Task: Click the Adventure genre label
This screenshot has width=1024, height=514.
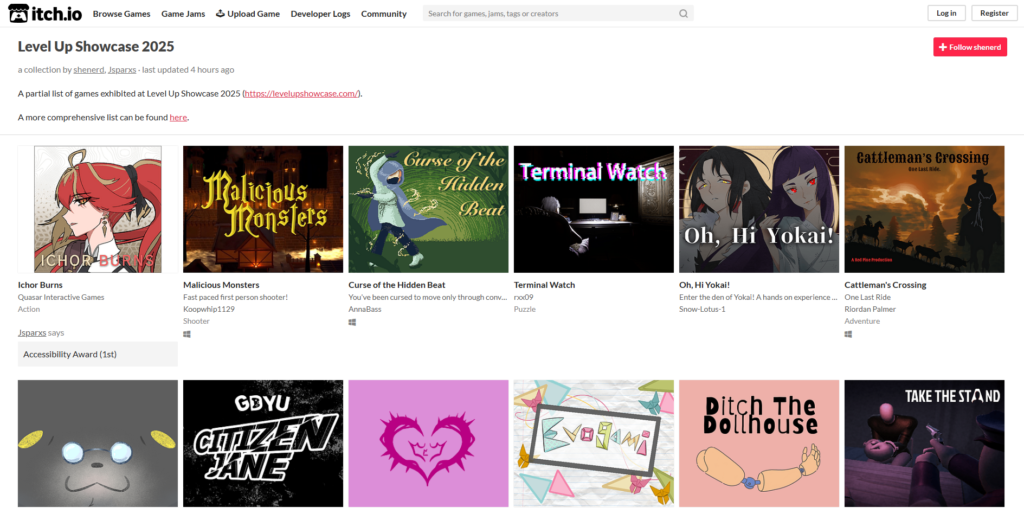Action: [862, 321]
